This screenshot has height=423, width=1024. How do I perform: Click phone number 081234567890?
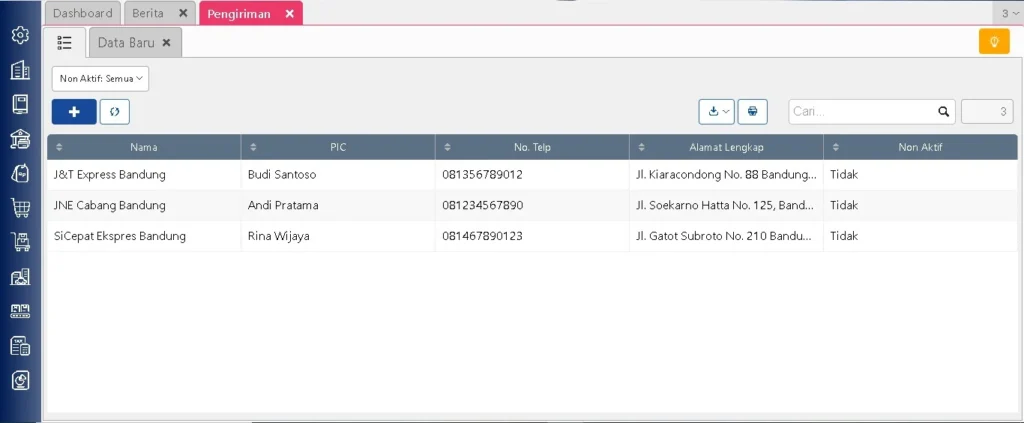point(483,206)
